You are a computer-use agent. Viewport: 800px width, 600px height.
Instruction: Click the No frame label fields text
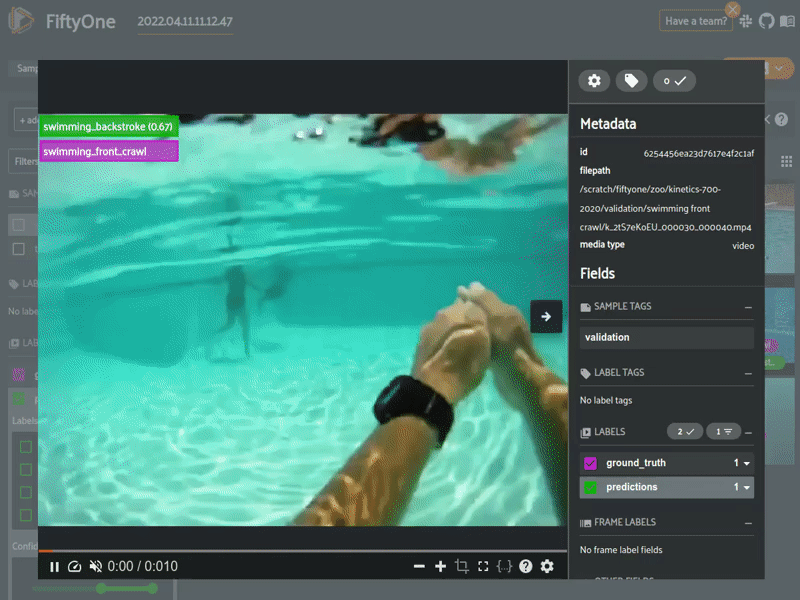click(621, 550)
